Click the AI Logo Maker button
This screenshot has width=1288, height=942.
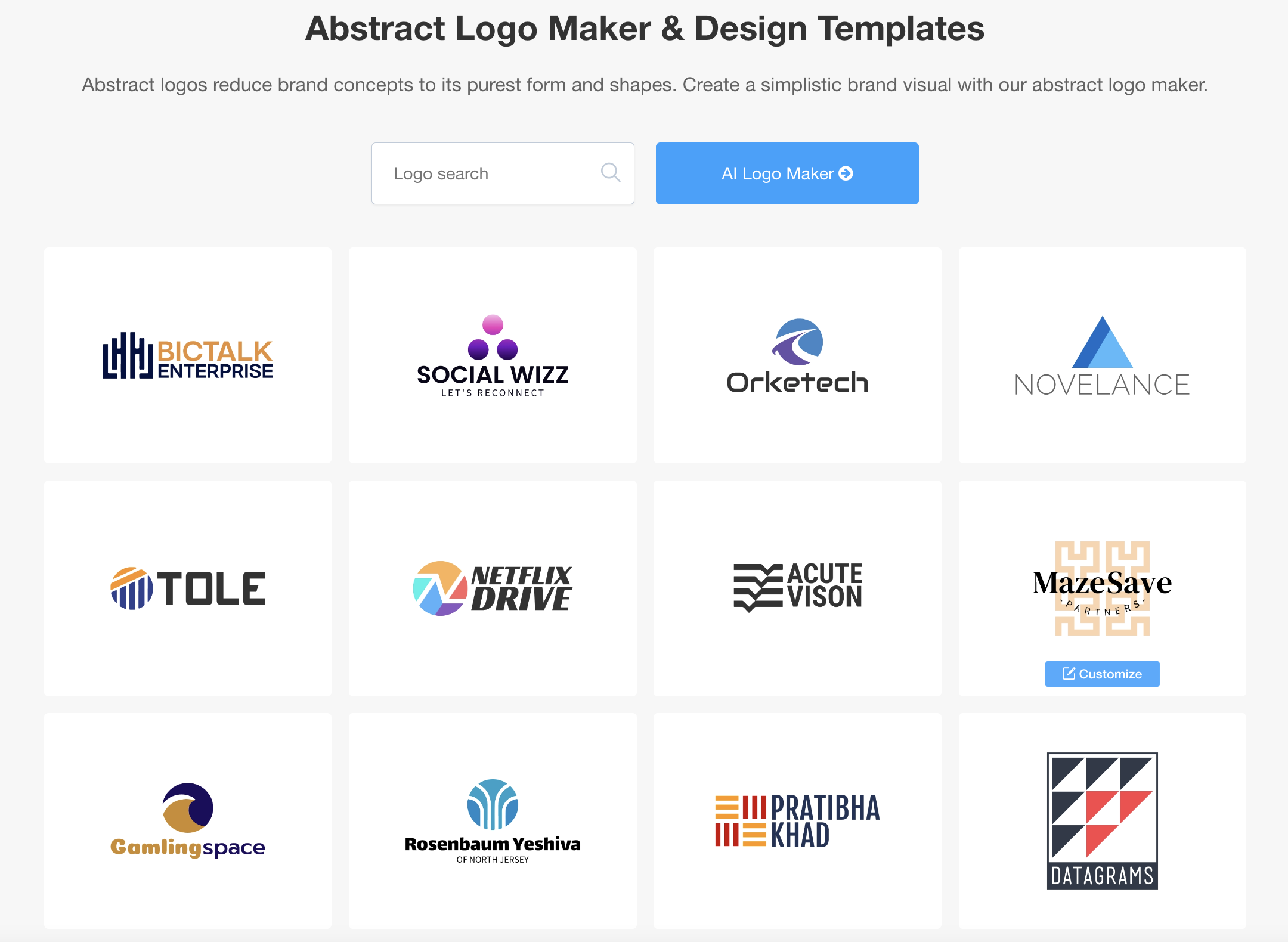(x=787, y=173)
